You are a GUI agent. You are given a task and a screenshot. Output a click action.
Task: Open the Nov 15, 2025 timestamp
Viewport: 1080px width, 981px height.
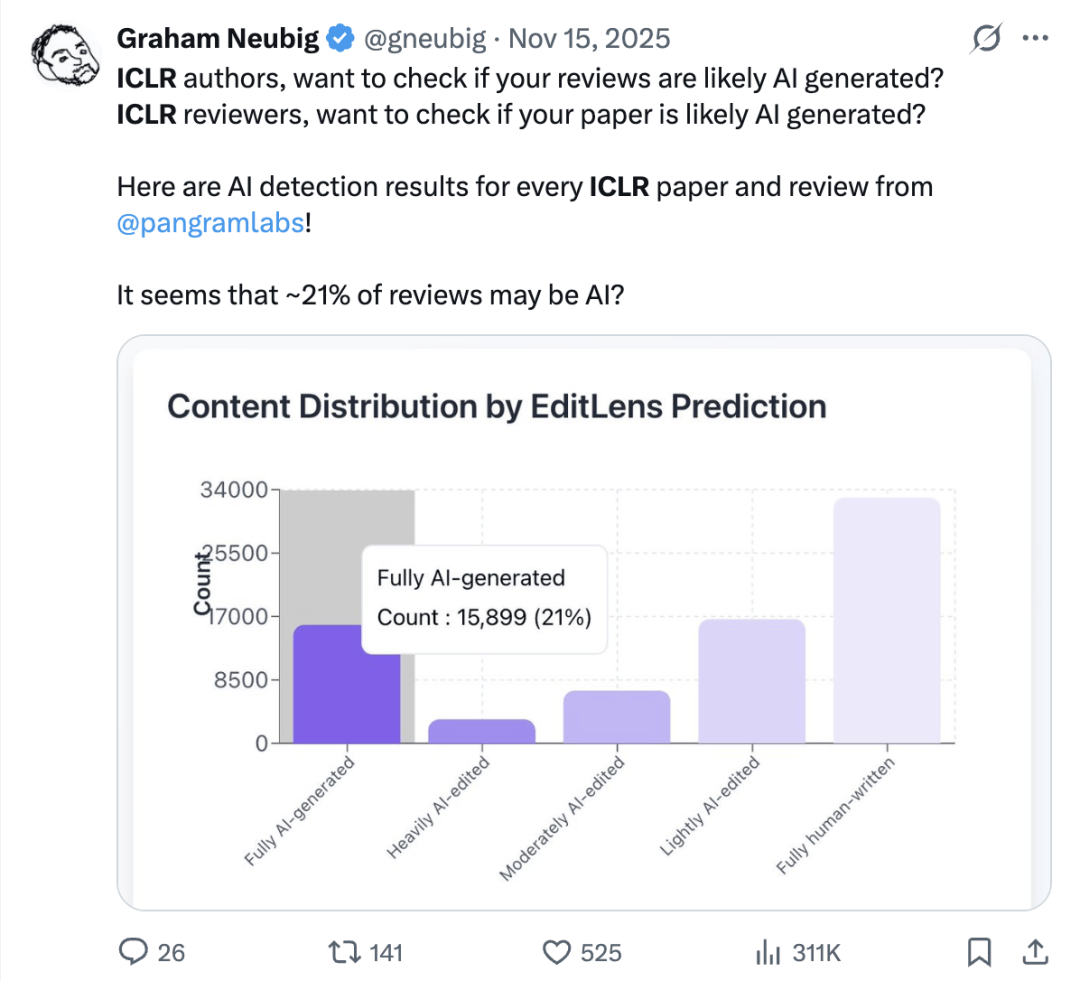(x=589, y=39)
